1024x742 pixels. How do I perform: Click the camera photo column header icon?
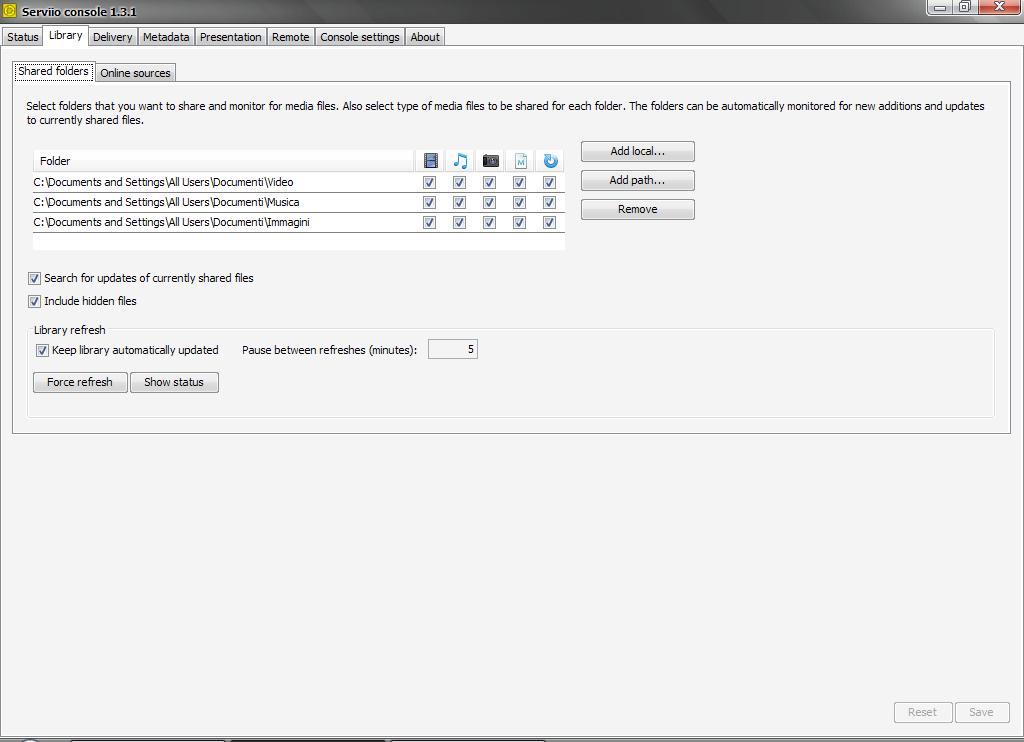click(490, 161)
